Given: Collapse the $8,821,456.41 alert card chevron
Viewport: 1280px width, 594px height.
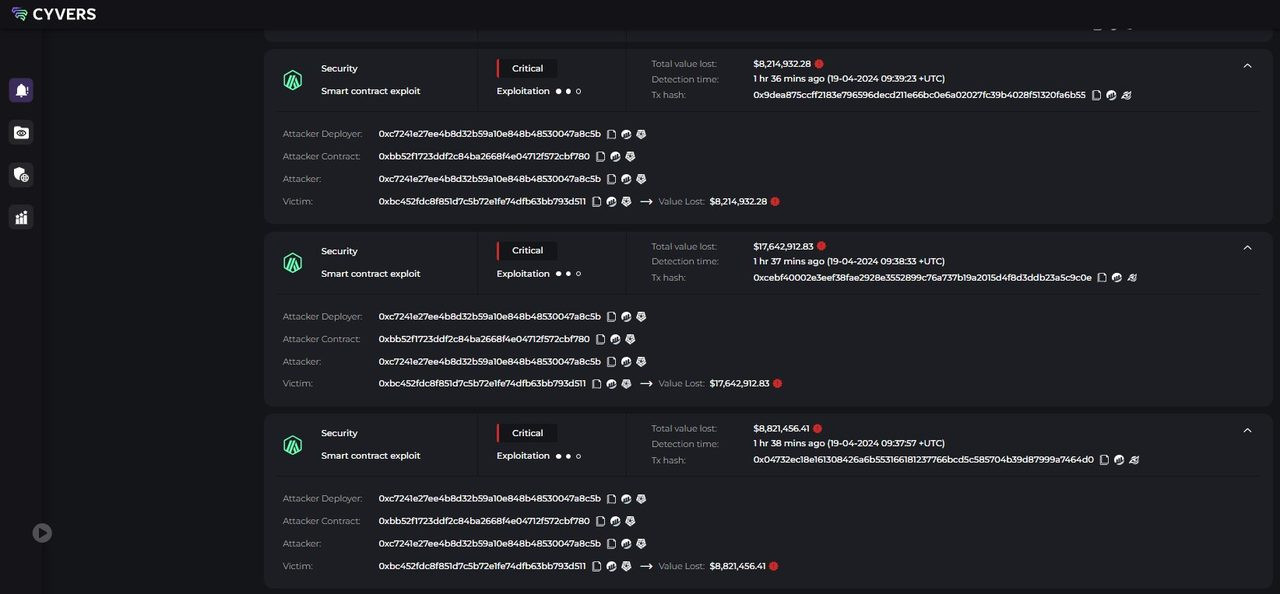Looking at the screenshot, I should (x=1247, y=430).
